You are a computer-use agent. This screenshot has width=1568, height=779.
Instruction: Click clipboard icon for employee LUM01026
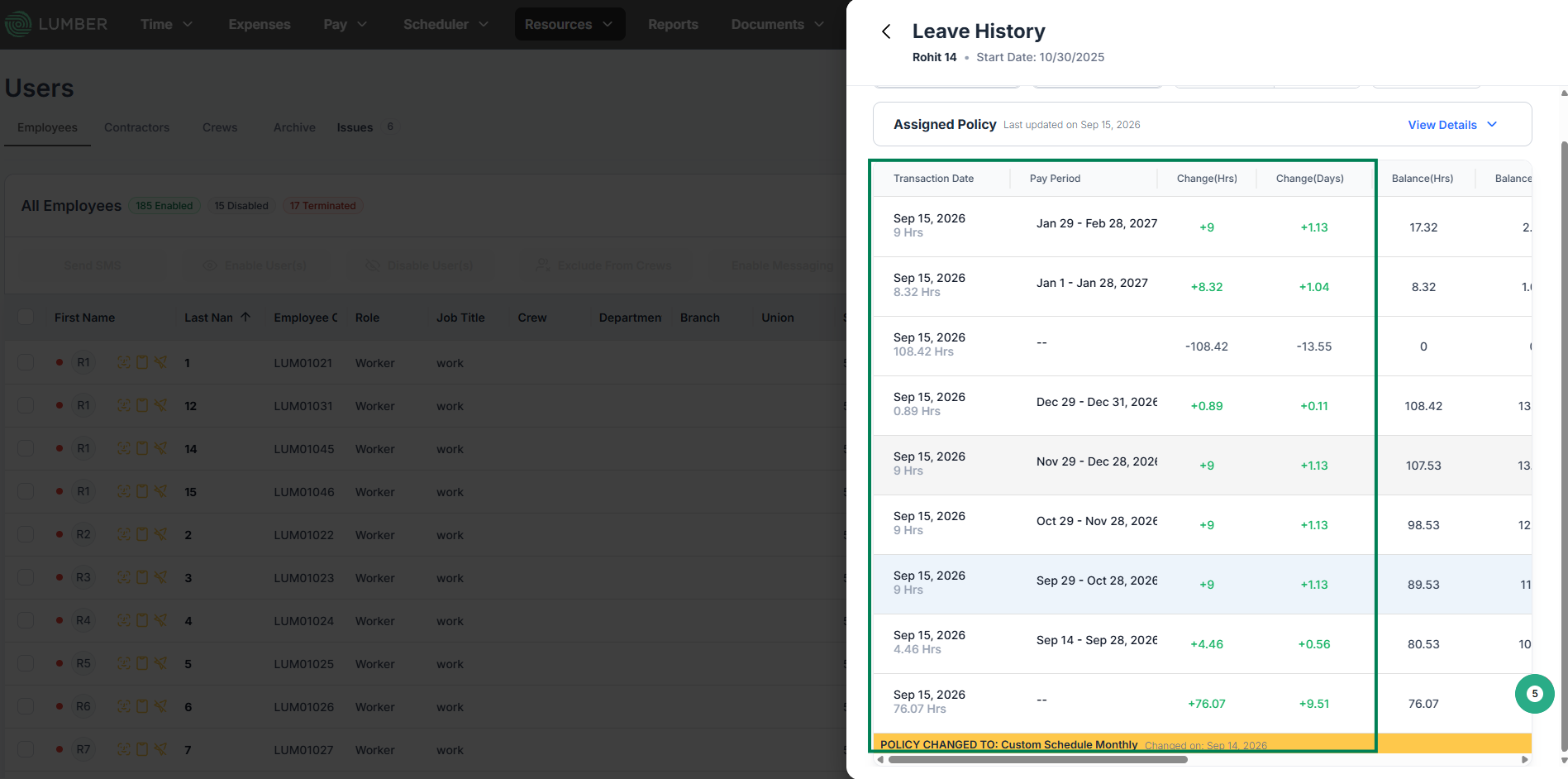click(142, 706)
